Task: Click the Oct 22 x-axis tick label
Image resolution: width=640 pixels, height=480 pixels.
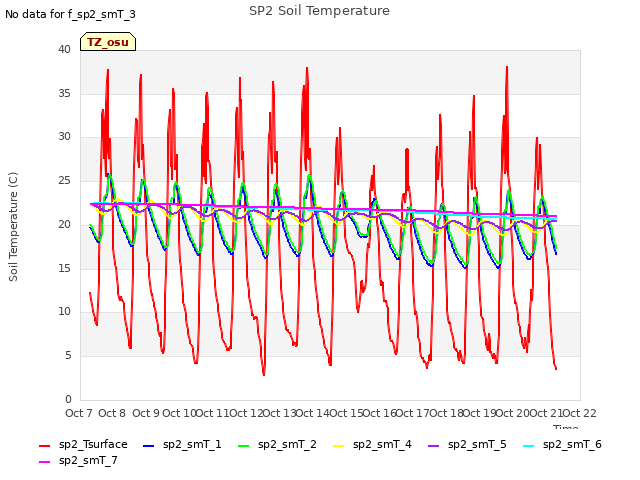Action: (580, 413)
